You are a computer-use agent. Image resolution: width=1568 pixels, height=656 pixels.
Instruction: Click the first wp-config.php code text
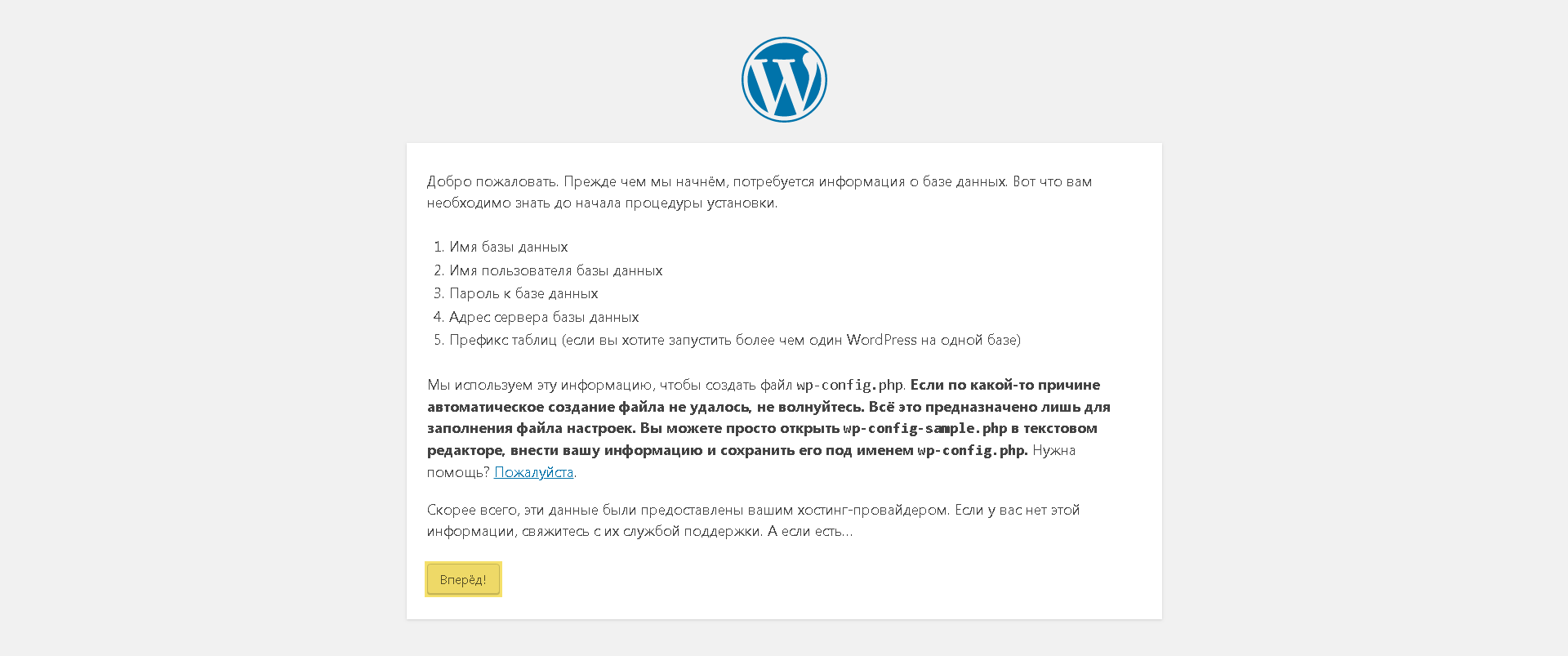click(849, 385)
